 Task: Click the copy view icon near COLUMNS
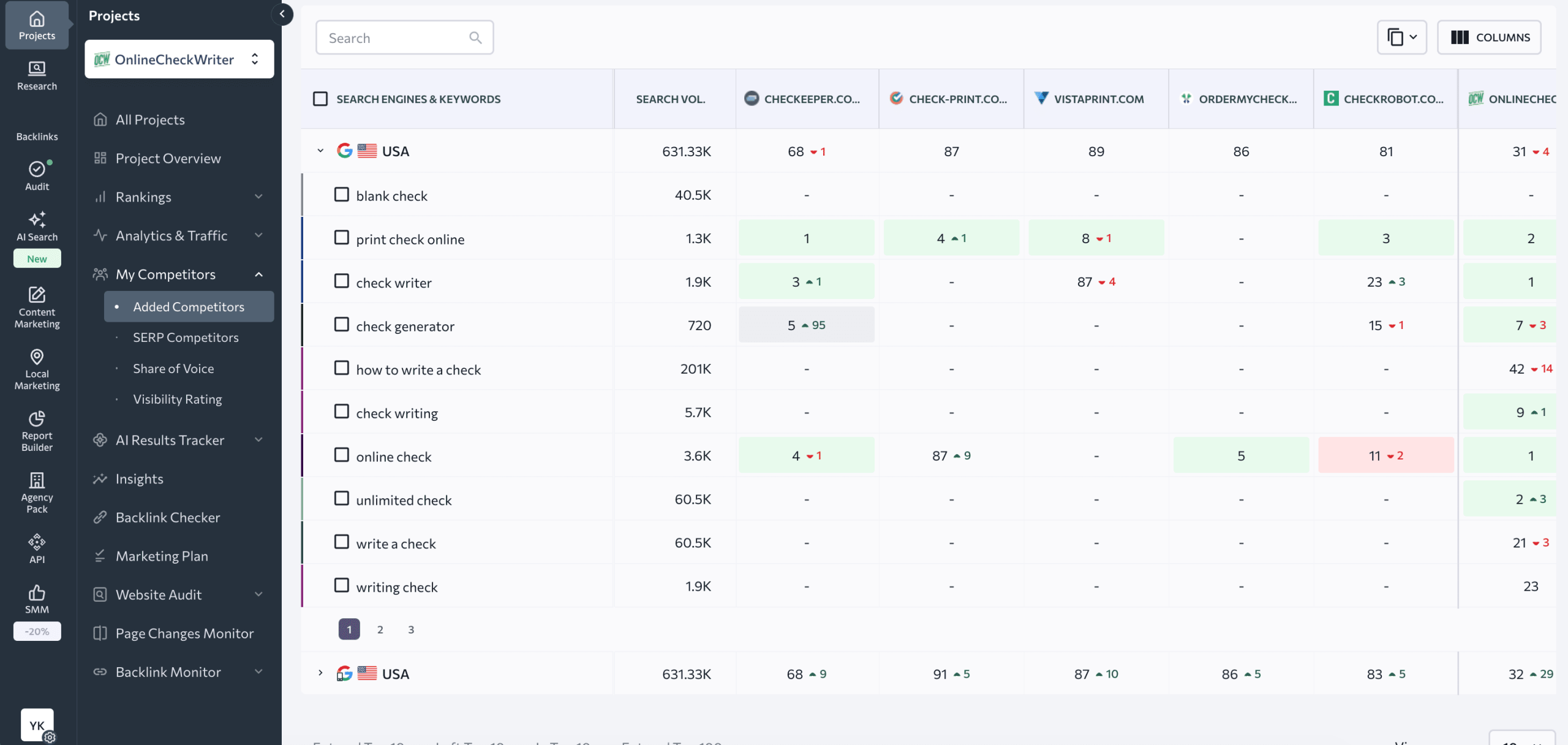pos(1402,37)
